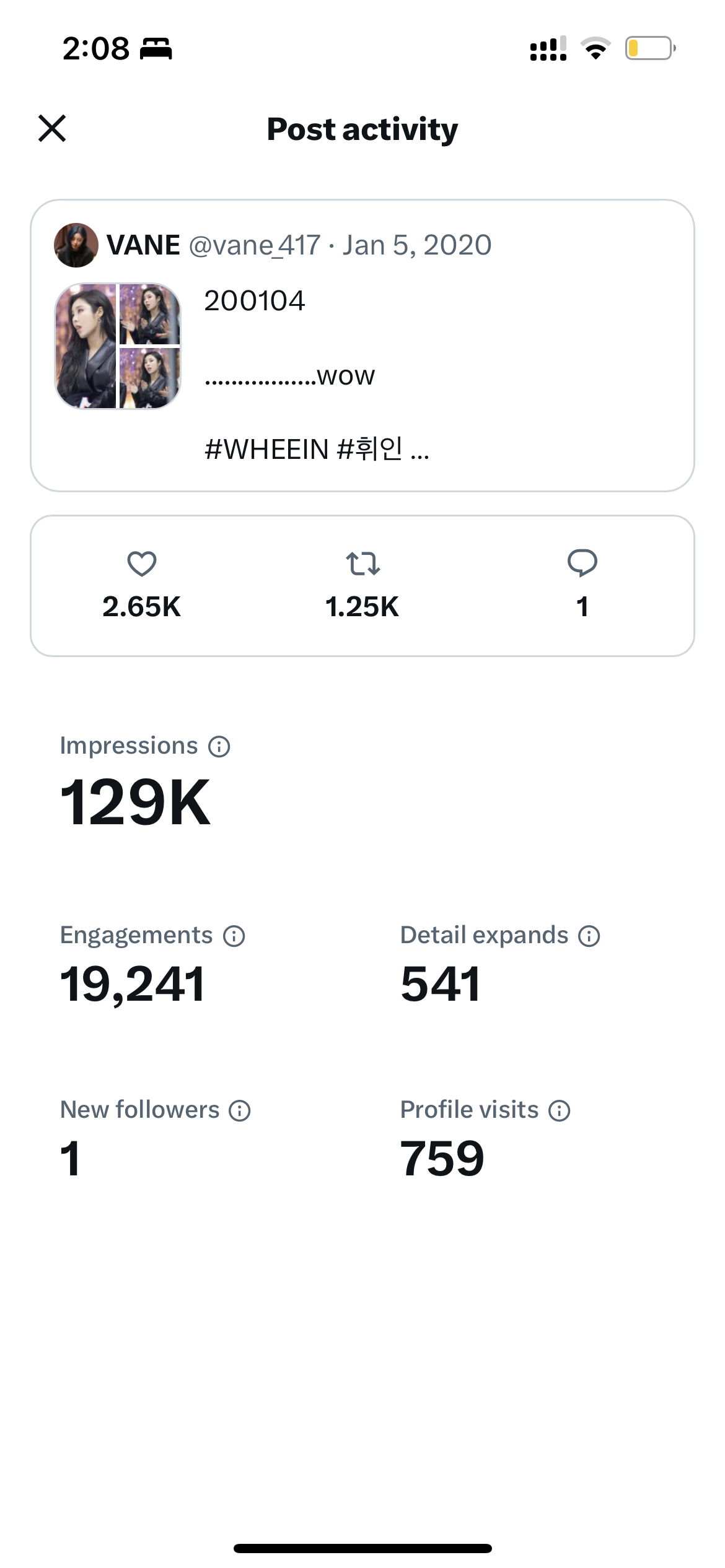Tap the Profile visits info icon
Viewport: 725px width, 1568px height.
[x=560, y=1111]
